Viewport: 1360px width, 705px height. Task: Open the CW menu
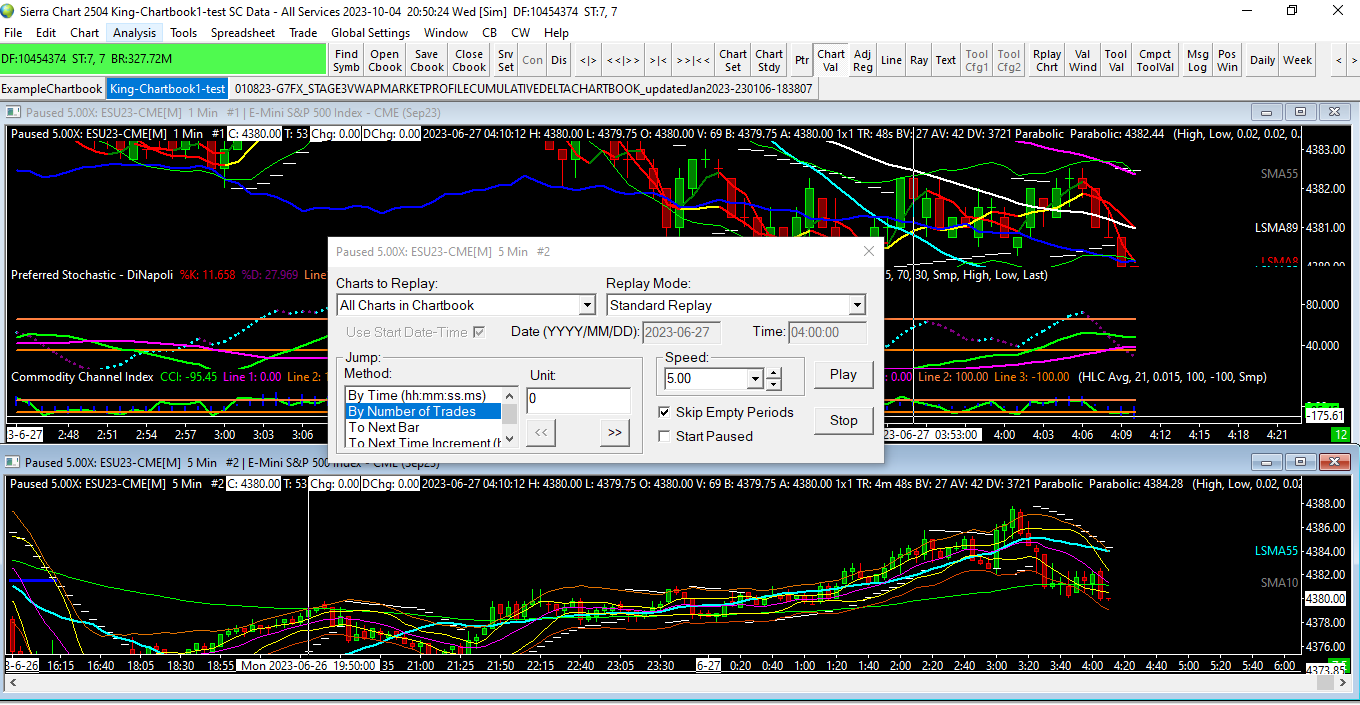(x=521, y=32)
